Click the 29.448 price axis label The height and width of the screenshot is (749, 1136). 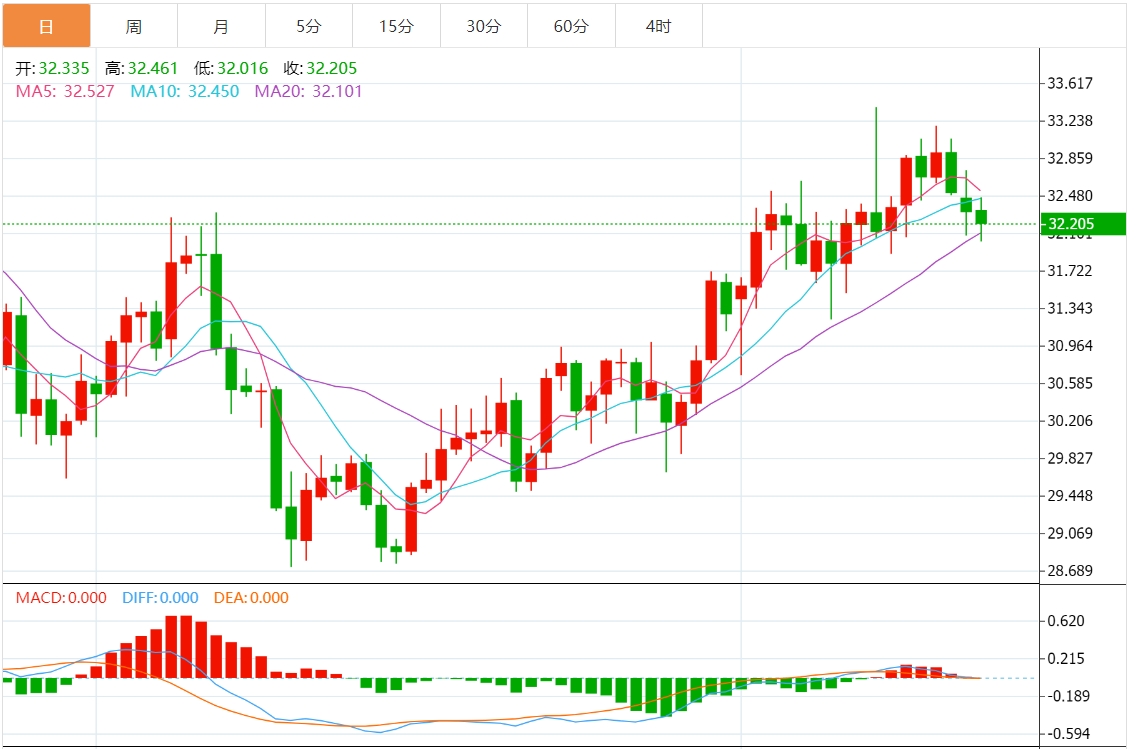[x=1069, y=496]
